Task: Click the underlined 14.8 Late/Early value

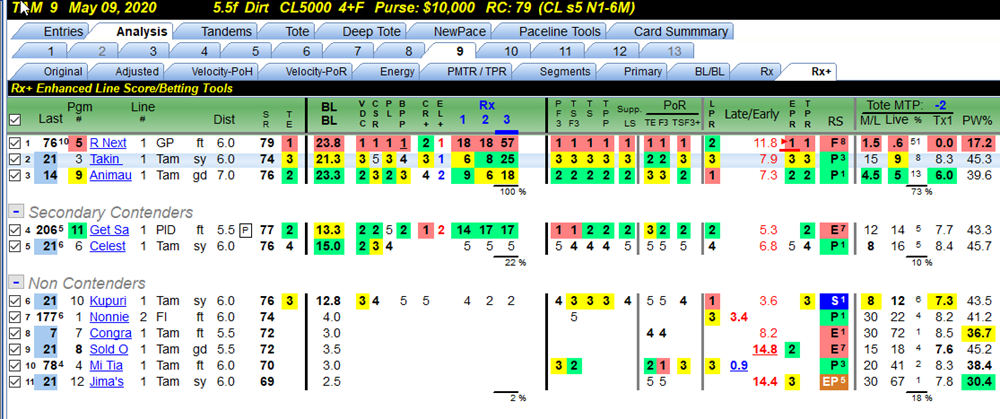Action: (x=763, y=349)
